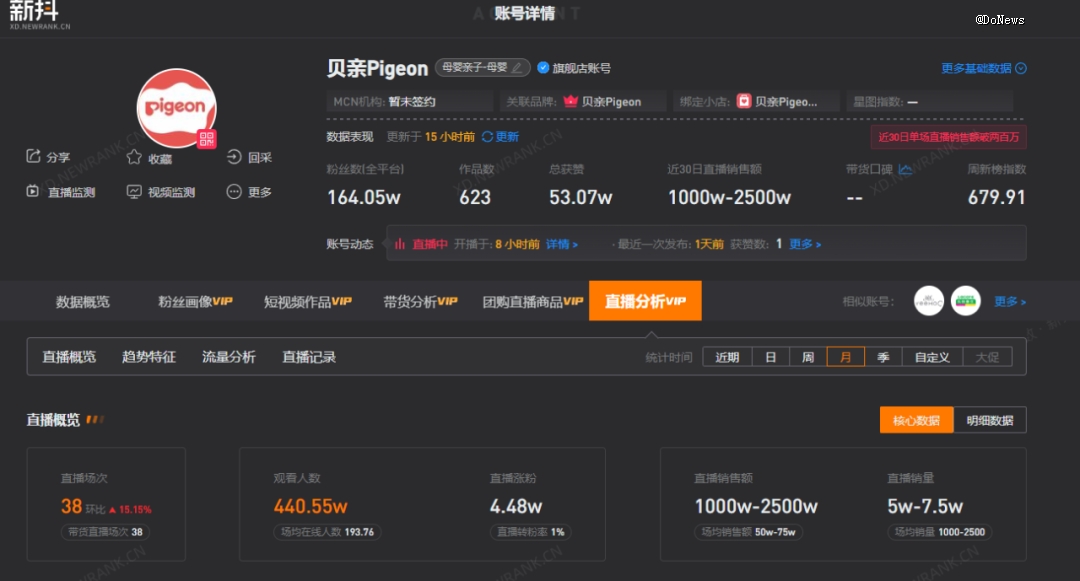This screenshot has width=1080, height=581.
Task: Switch statistics period to 日 daily
Action: (770, 356)
